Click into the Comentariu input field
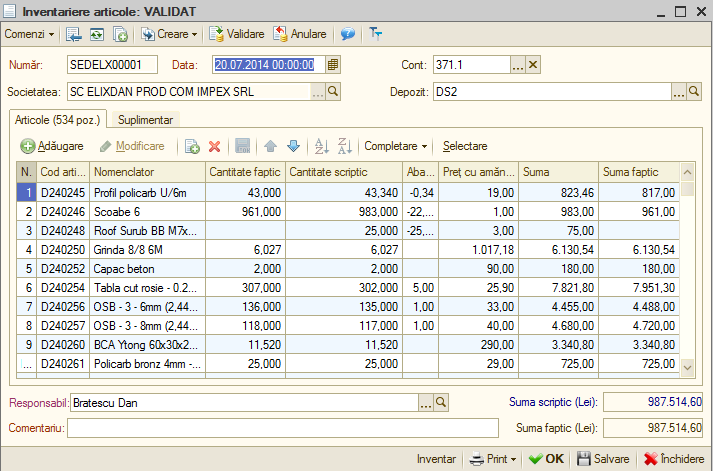 283,428
